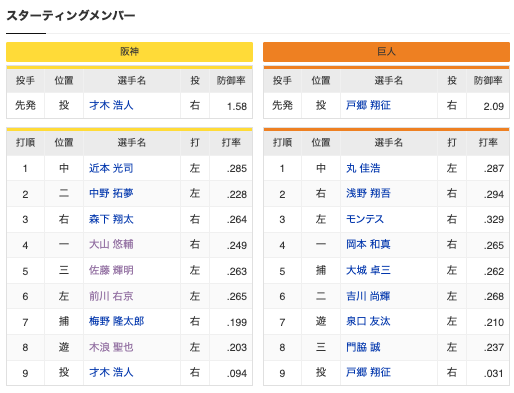Open player page for 泉口 友汰
This screenshot has width=514, height=393.
pos(368,321)
